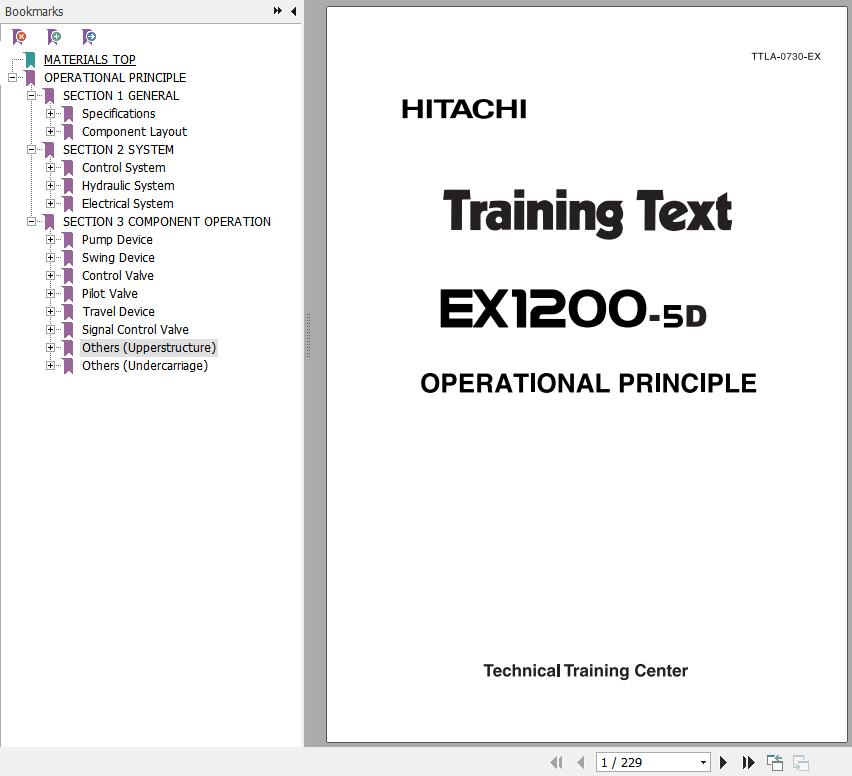
Task: Go to the previous page
Action: tap(580, 762)
